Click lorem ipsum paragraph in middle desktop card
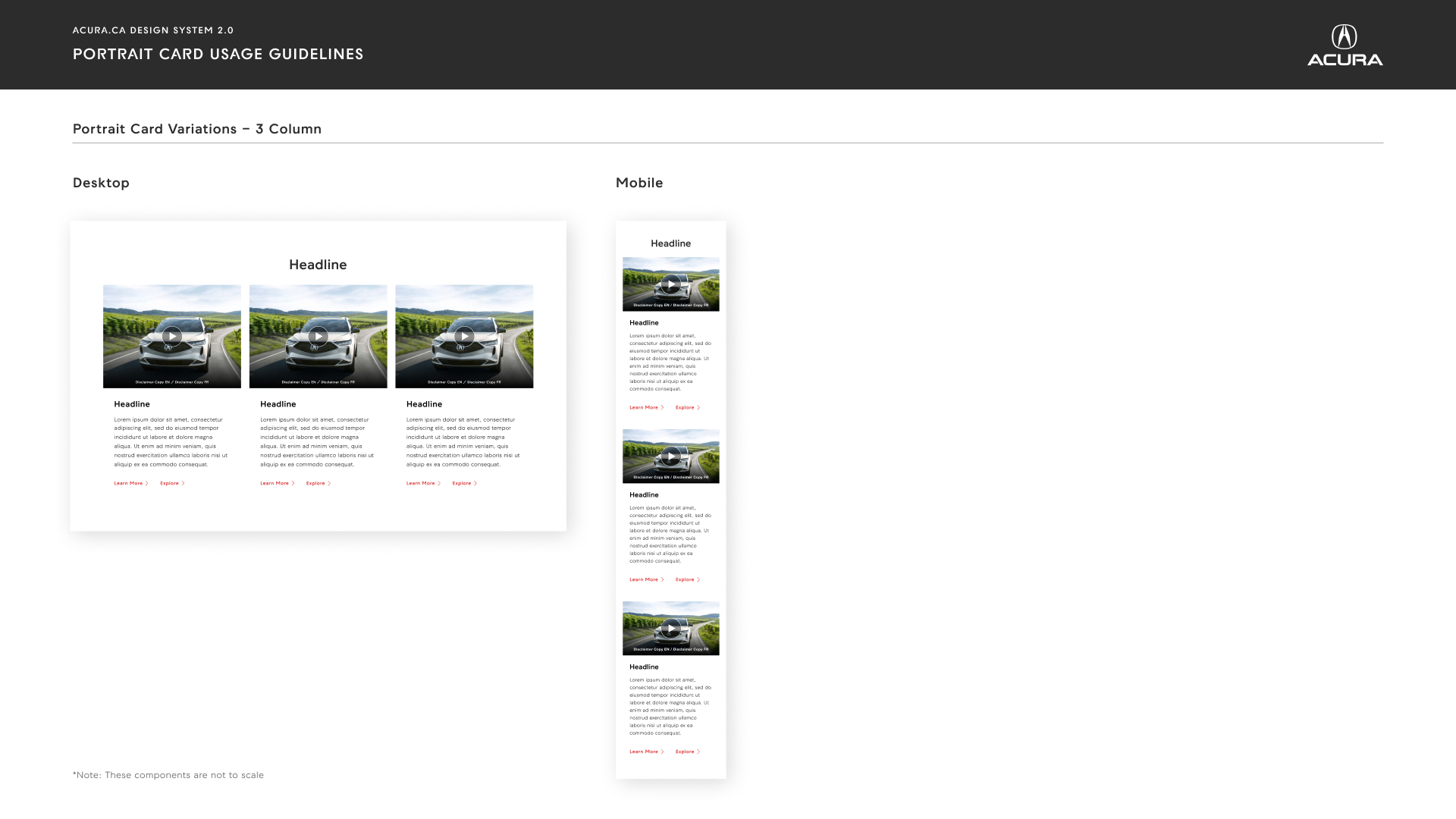Viewport: 1456px width, 819px height. pos(317,442)
